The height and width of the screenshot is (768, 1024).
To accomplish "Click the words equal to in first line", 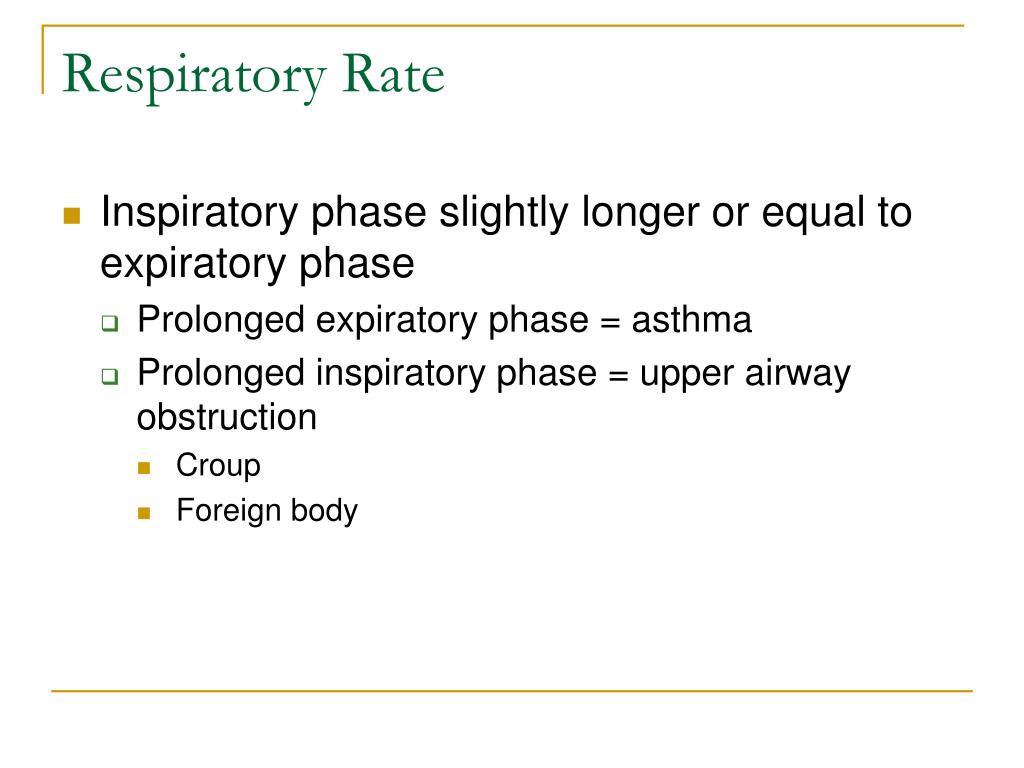I will click(837, 214).
